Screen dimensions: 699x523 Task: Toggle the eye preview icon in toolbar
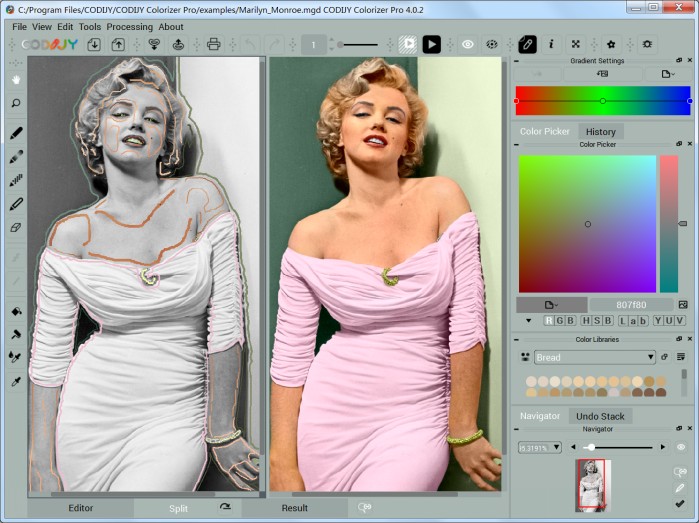[x=468, y=44]
